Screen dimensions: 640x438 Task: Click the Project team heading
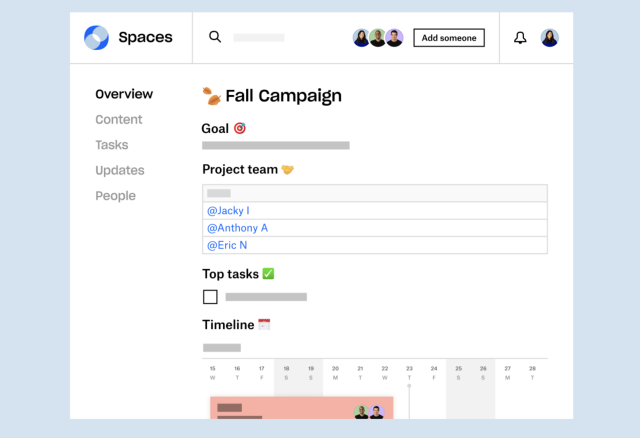240,169
